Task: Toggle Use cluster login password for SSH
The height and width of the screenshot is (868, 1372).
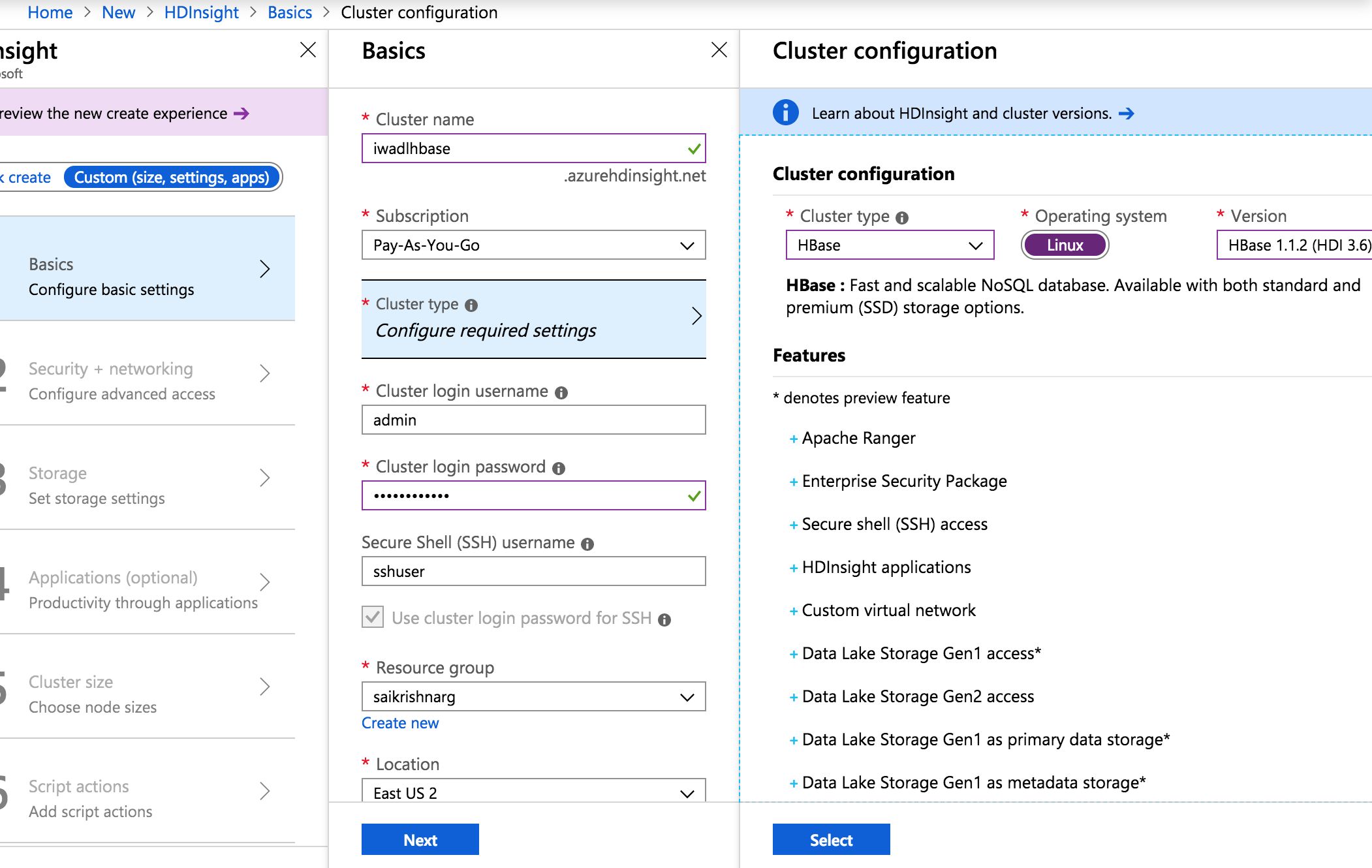Action: click(x=373, y=617)
